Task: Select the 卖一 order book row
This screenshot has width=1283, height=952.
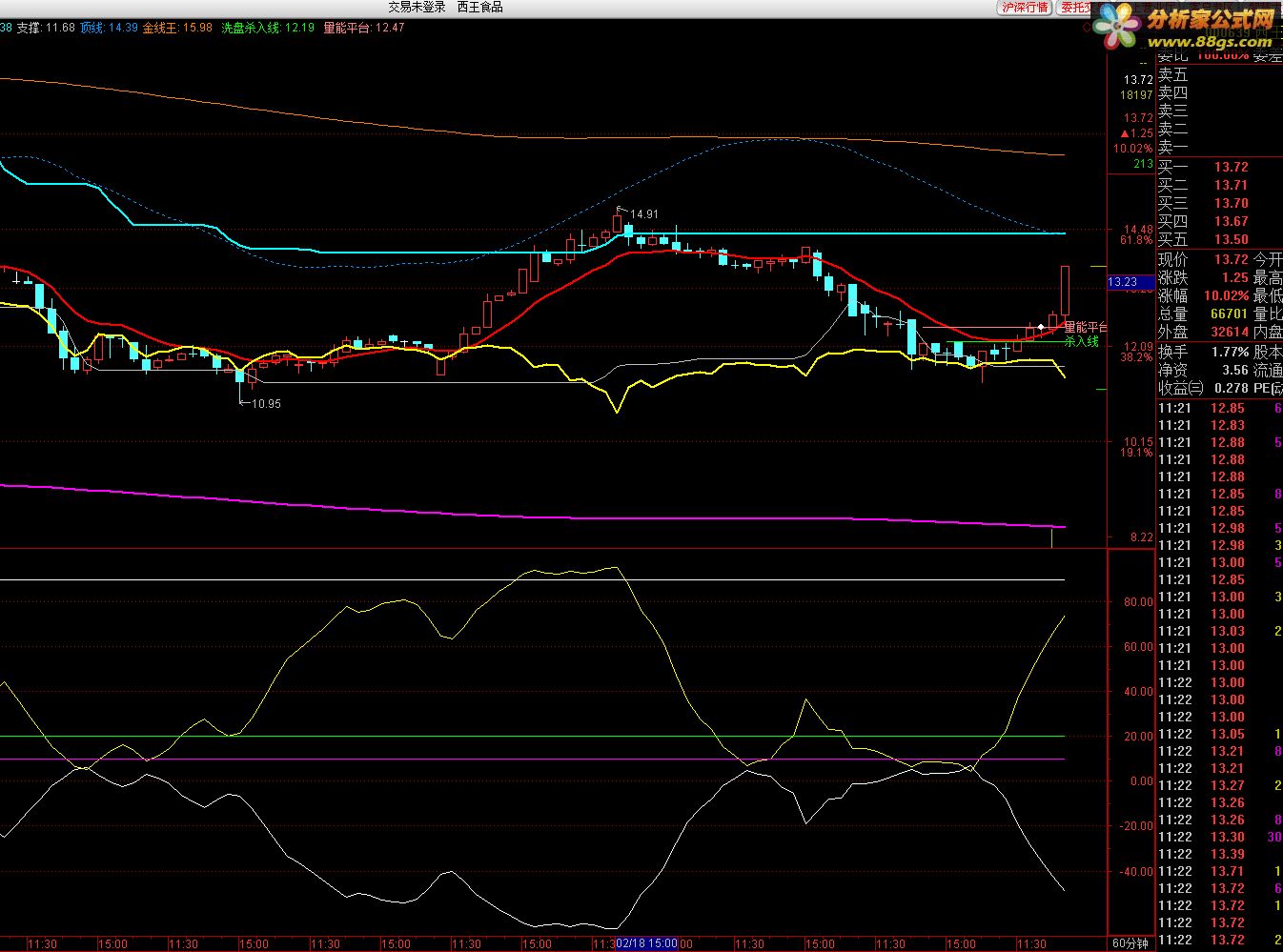Action: [x=1219, y=147]
